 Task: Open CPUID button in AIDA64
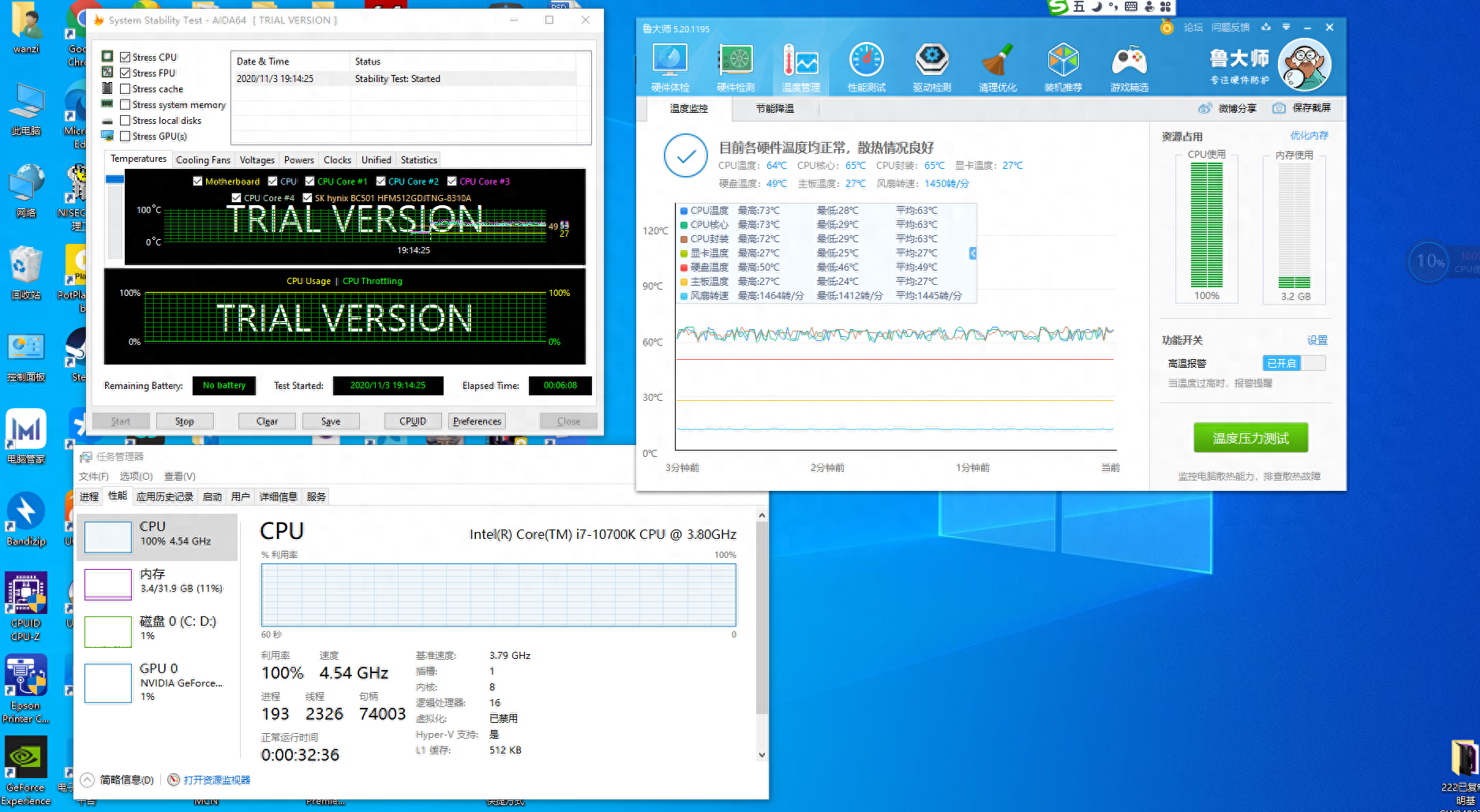[x=413, y=421]
